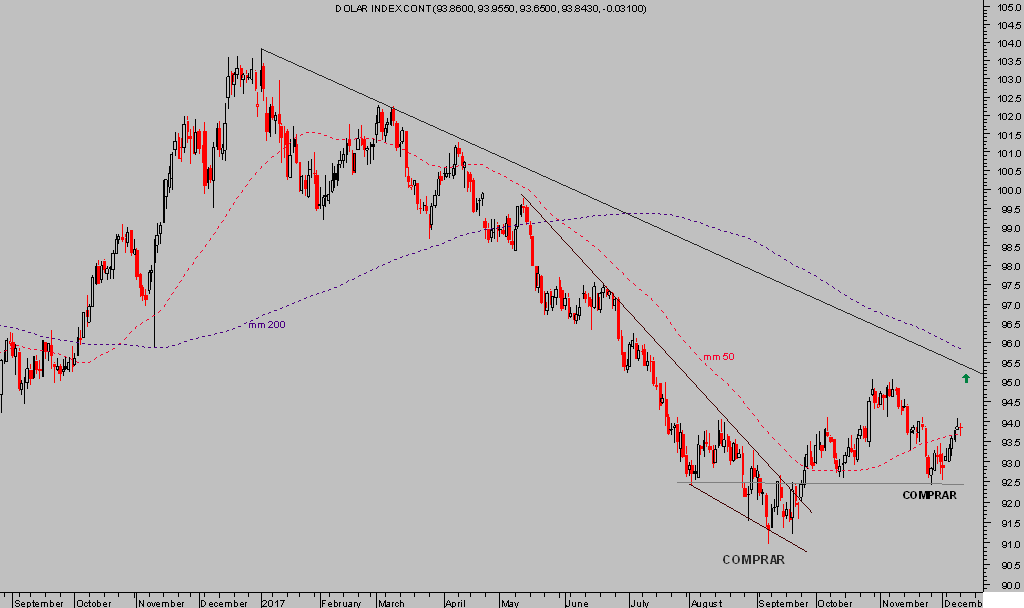Image resolution: width=1024 pixels, height=608 pixels.
Task: Select June on the time axis
Action: (578, 603)
